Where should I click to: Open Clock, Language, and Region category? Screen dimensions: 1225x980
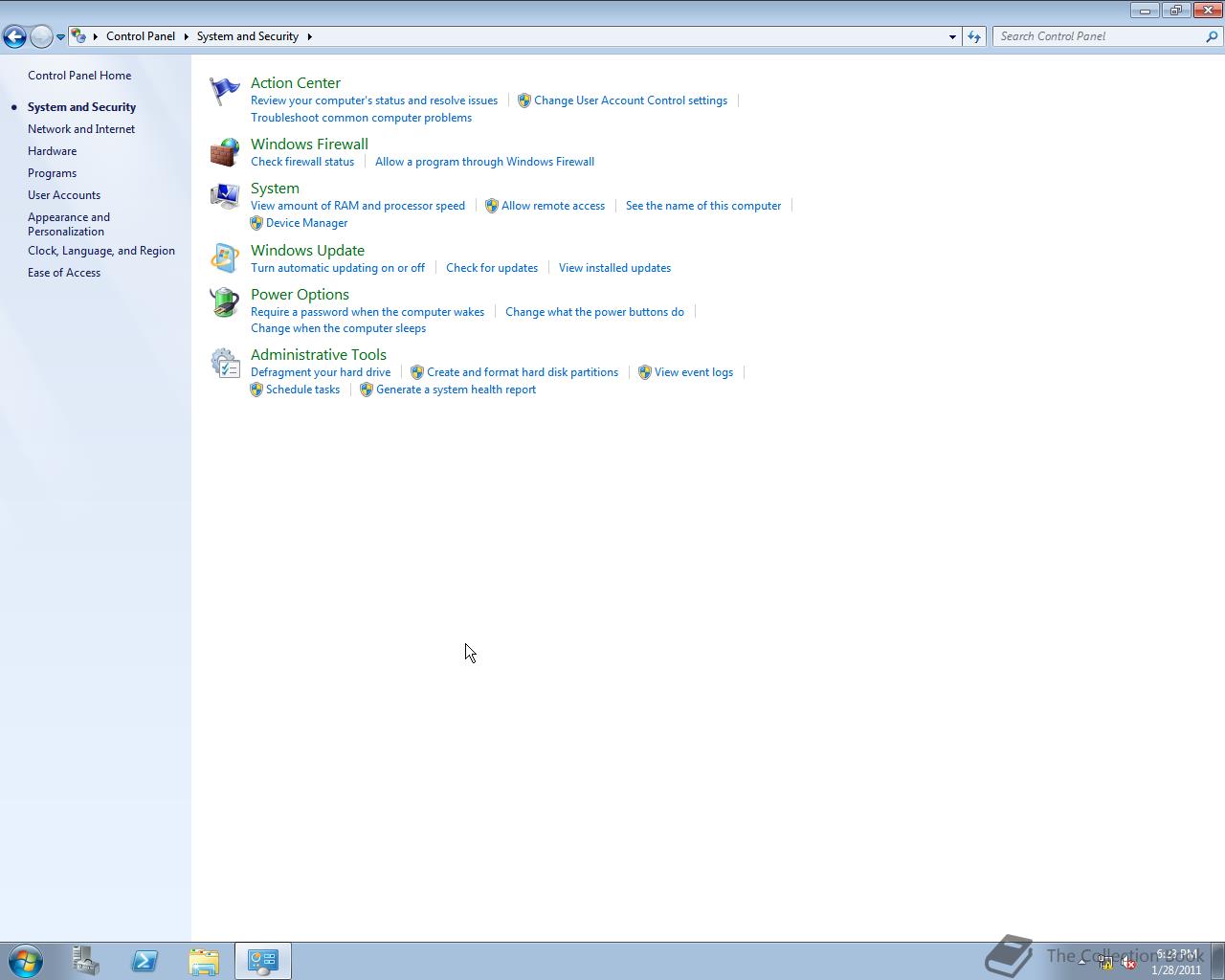[101, 251]
